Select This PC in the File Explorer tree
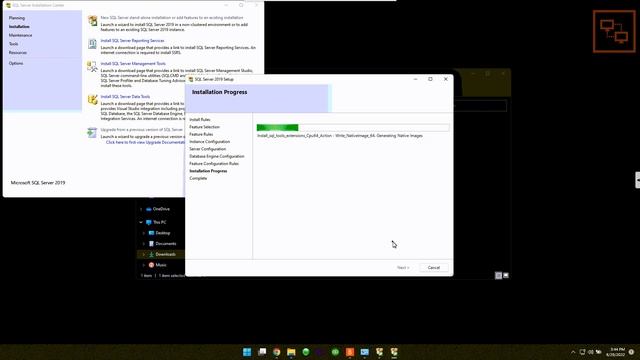 click(160, 222)
